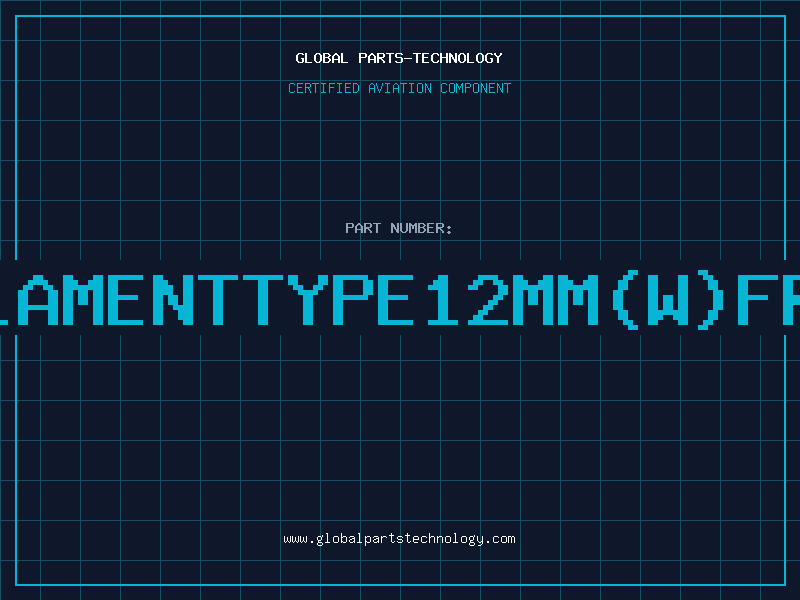Select the CERTIFIED AVIATION COMPONENT subtitle
The height and width of the screenshot is (600, 800).
(x=399, y=88)
